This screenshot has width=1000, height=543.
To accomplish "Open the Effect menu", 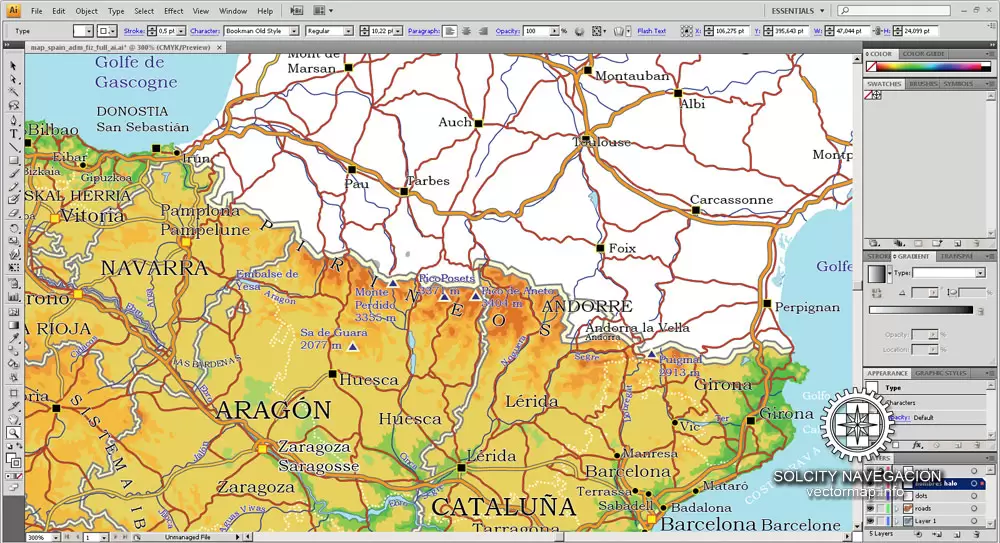I will 173,11.
